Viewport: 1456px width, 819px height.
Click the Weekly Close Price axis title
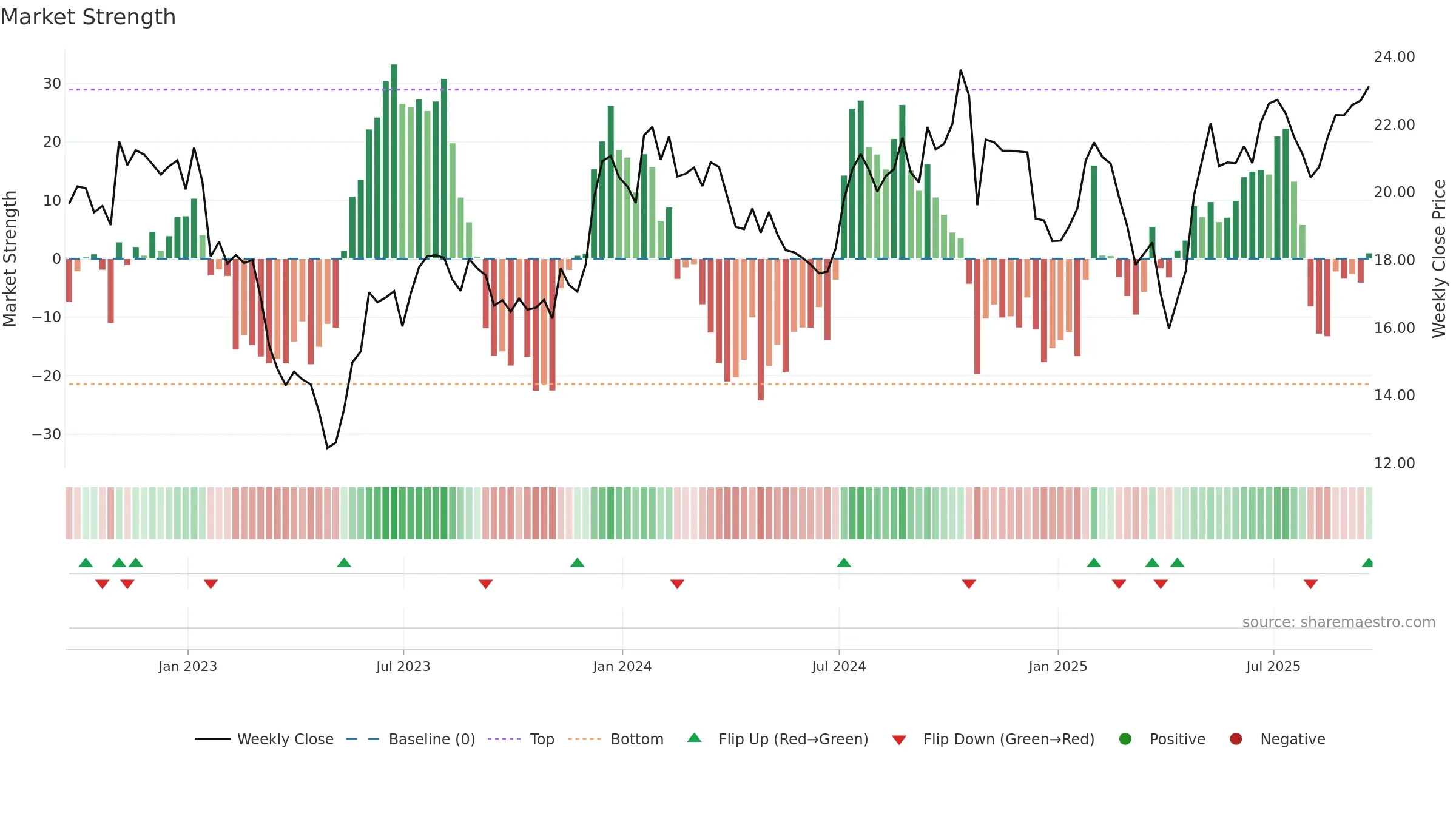pos(1439,258)
